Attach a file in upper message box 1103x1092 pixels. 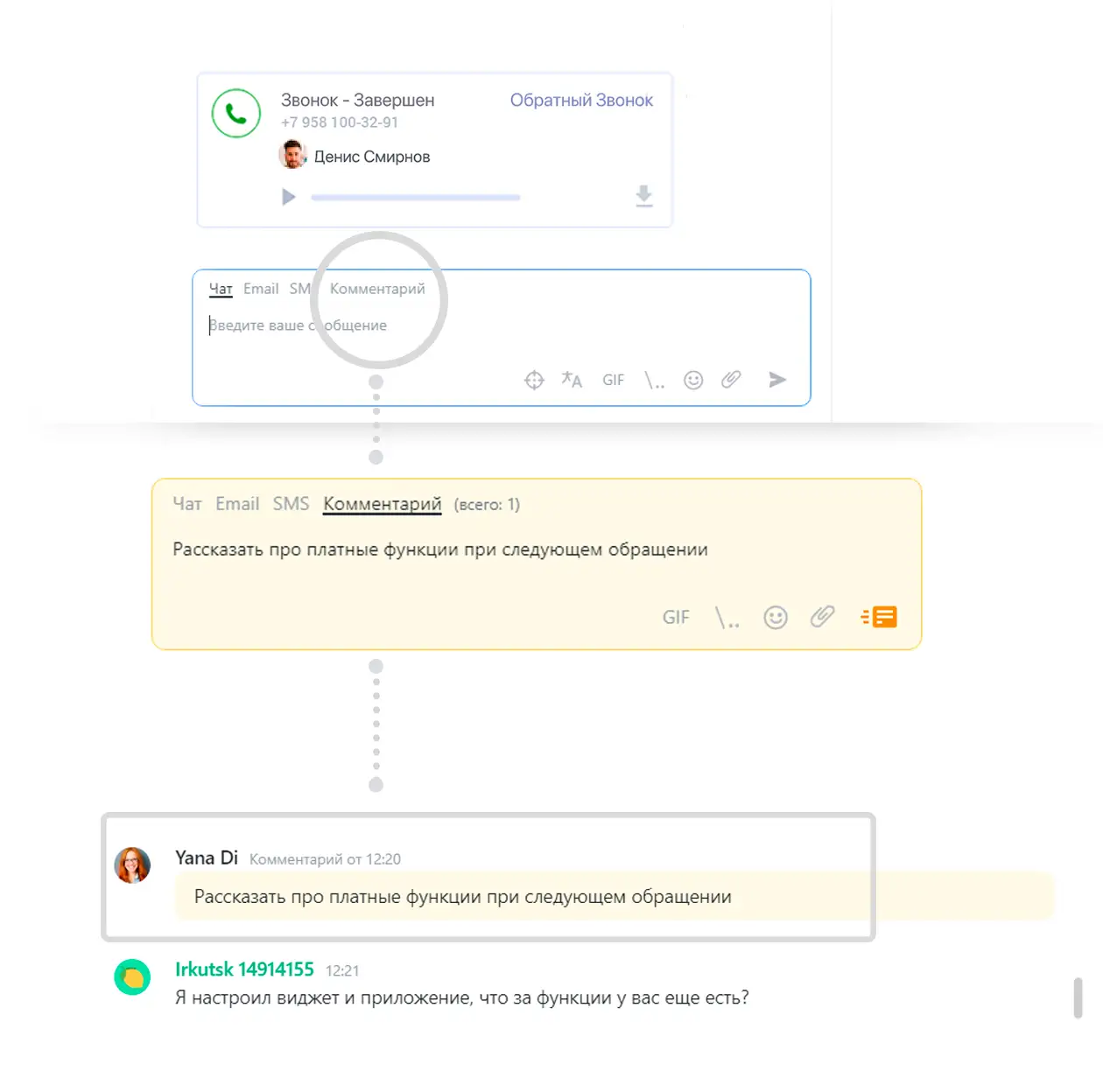click(x=731, y=379)
